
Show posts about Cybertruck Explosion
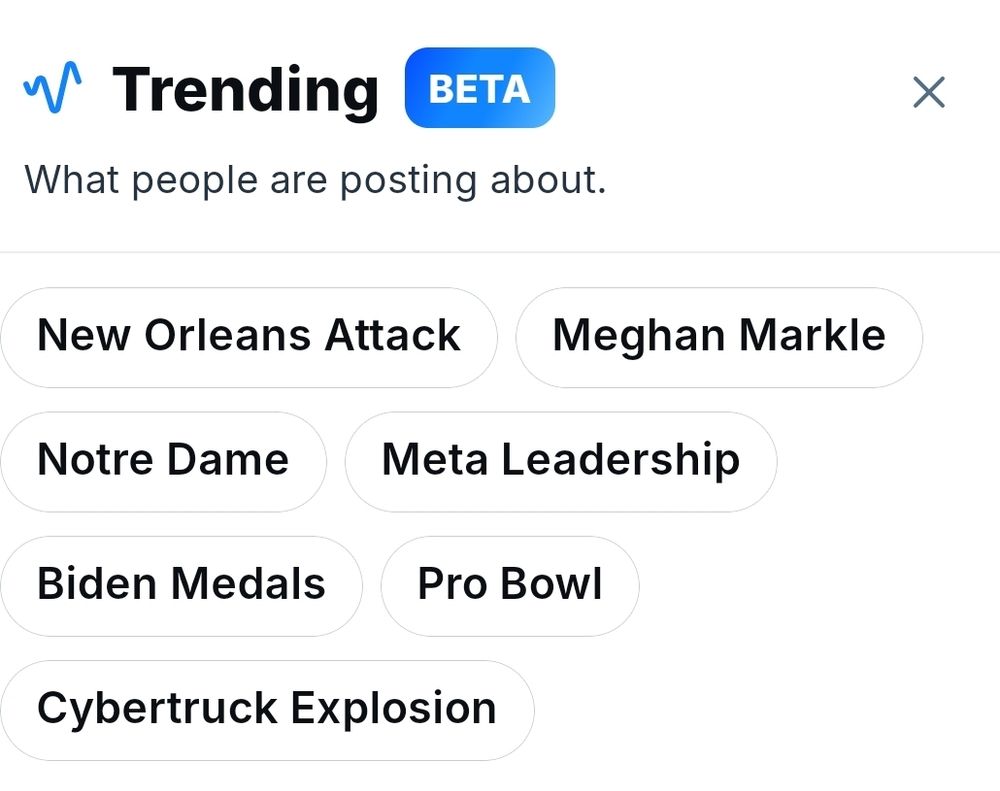[x=266, y=708]
